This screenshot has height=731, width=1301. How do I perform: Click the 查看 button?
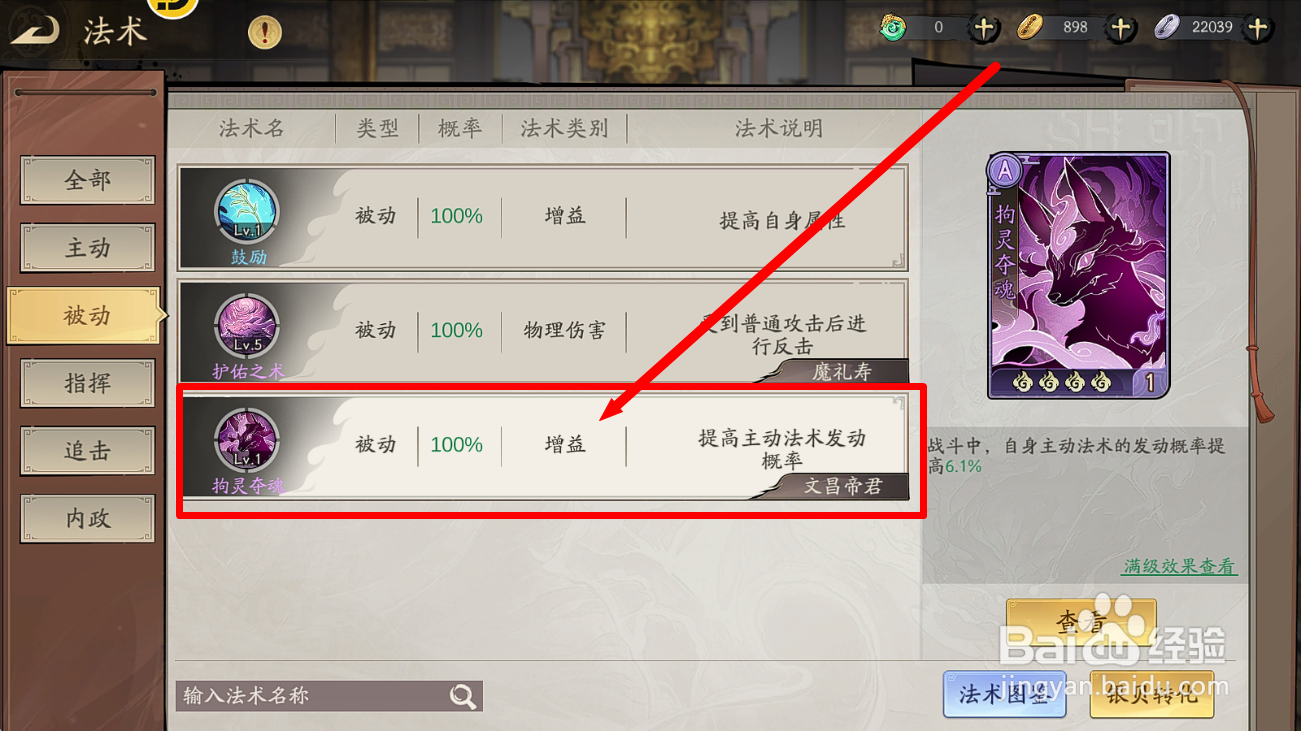click(1081, 623)
